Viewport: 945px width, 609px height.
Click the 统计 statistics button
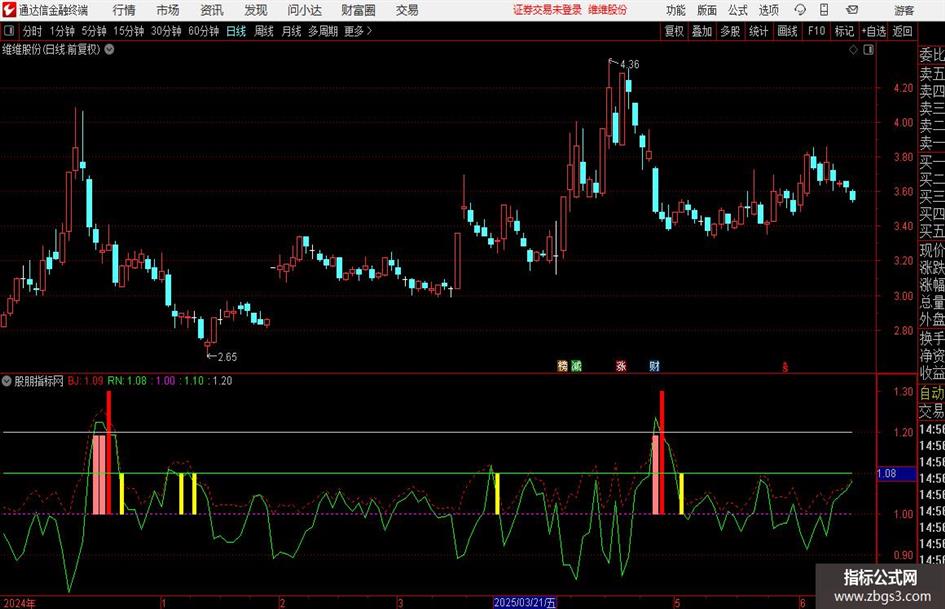[x=759, y=31]
